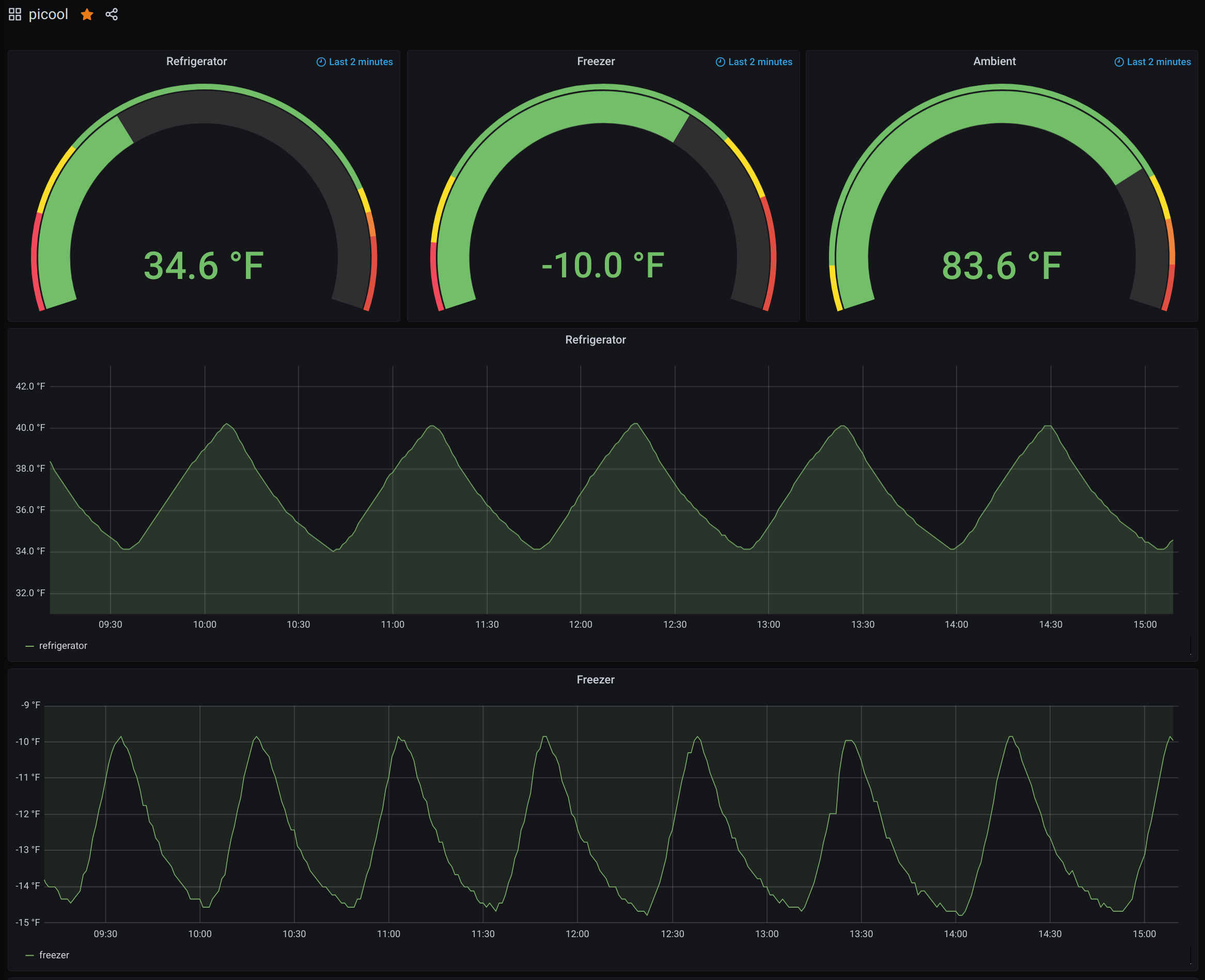Open the Freezer gauge panel title menu
This screenshot has width=1205, height=980.
tap(596, 61)
